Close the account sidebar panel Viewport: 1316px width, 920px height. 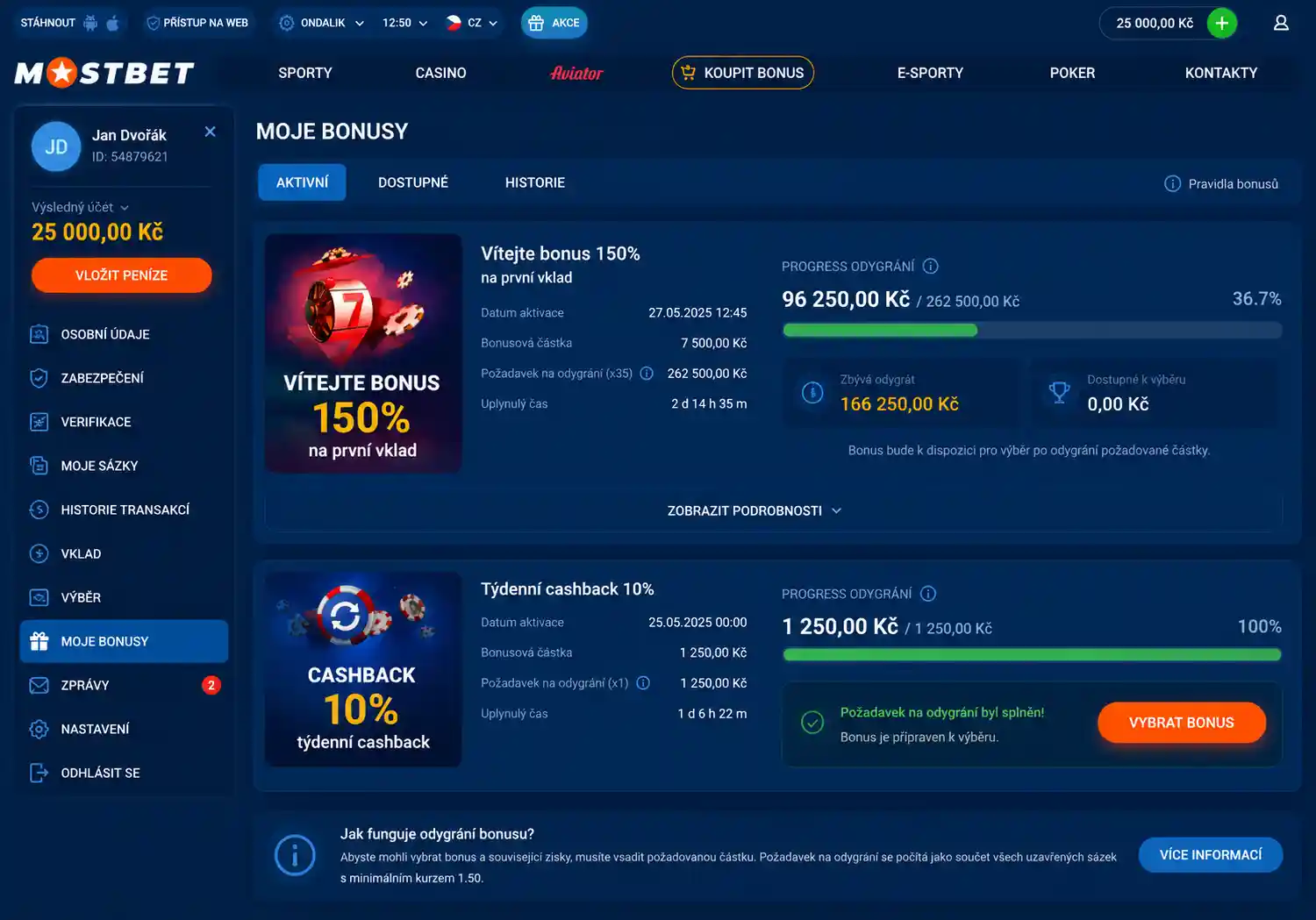[210, 132]
